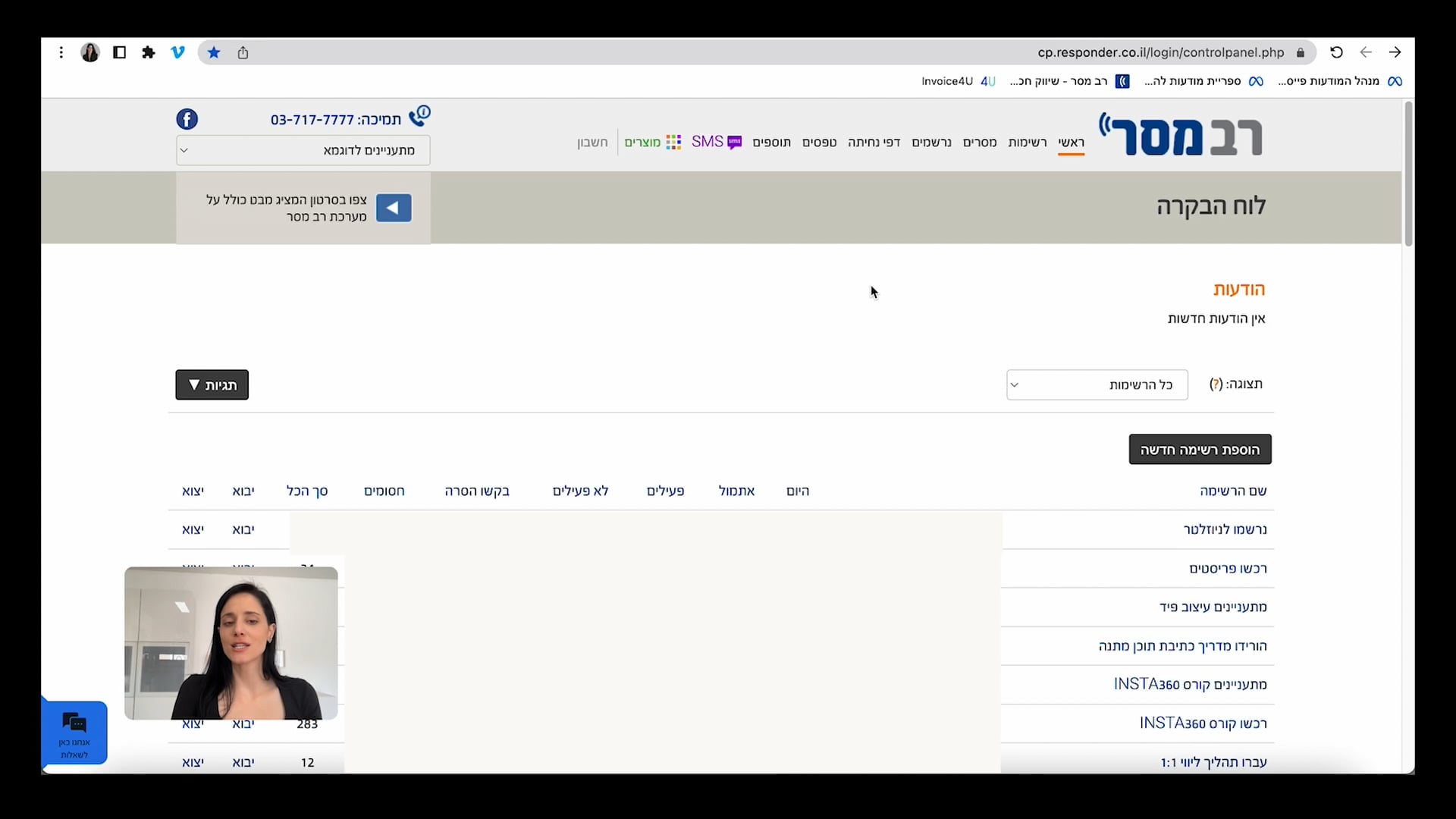
Task: Open the נרשמים menu item
Action: [931, 143]
